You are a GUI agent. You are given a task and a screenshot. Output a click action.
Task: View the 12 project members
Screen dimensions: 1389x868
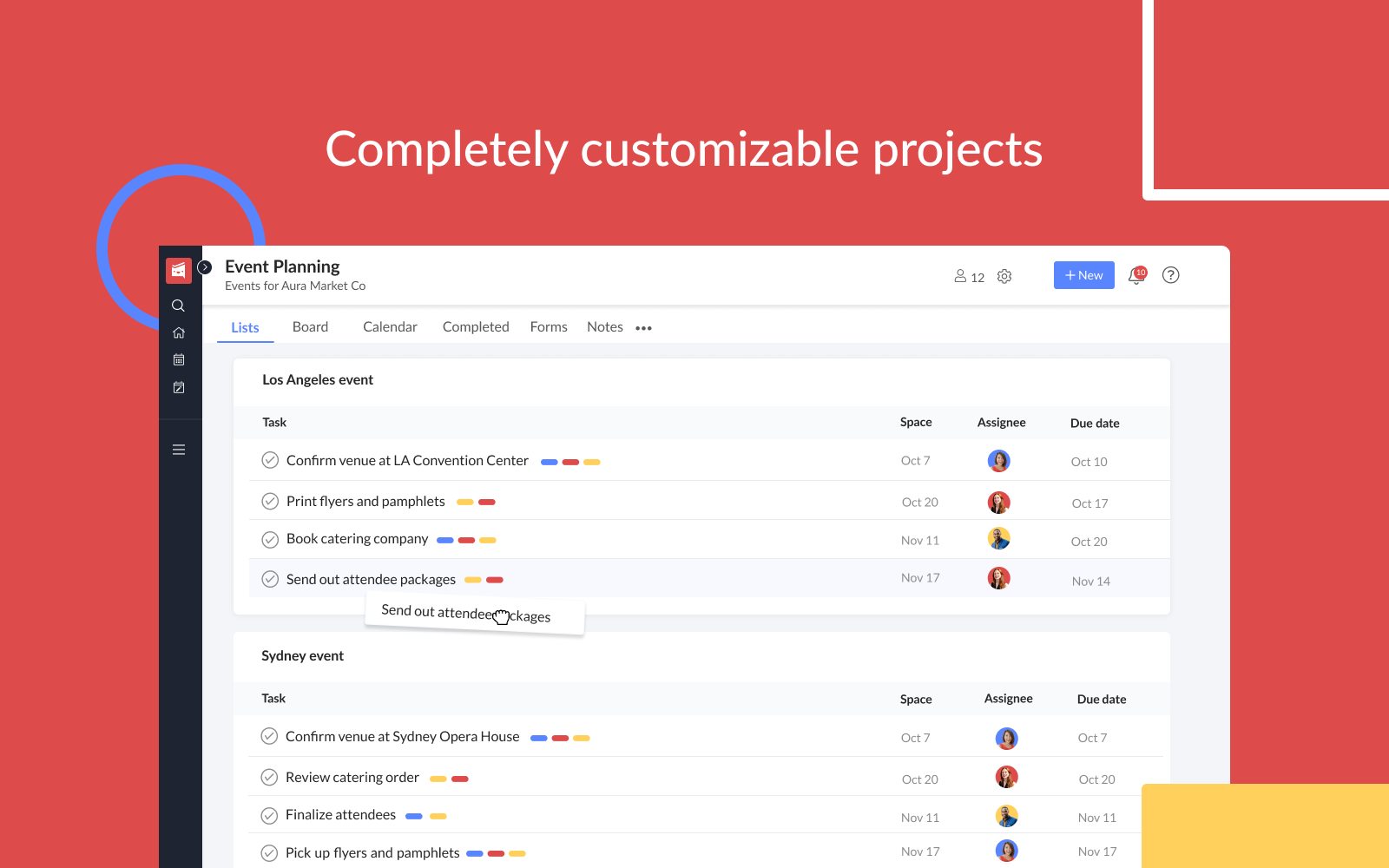coord(969,276)
